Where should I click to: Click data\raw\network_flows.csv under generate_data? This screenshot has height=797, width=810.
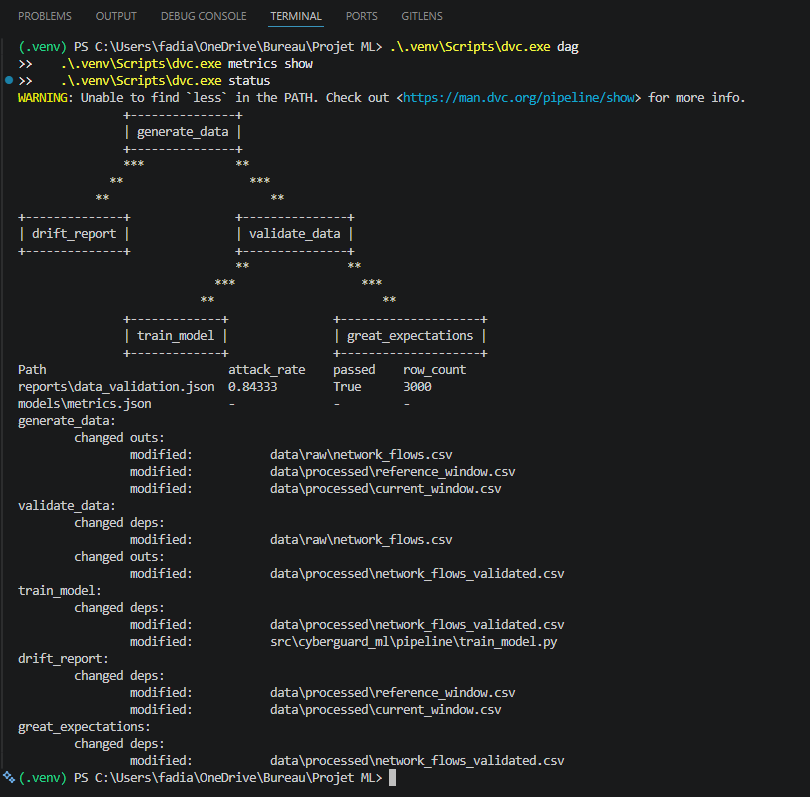[361, 455]
